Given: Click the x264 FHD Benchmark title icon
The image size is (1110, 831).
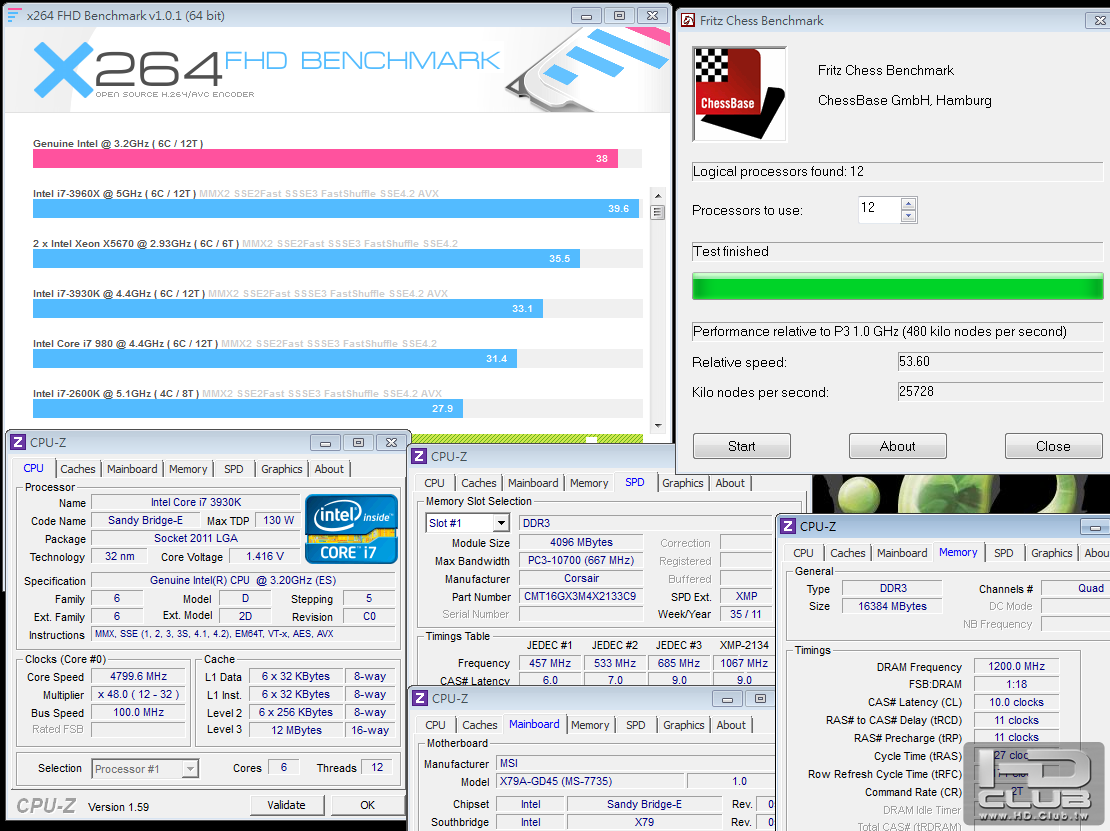Looking at the screenshot, I should [13, 15].
